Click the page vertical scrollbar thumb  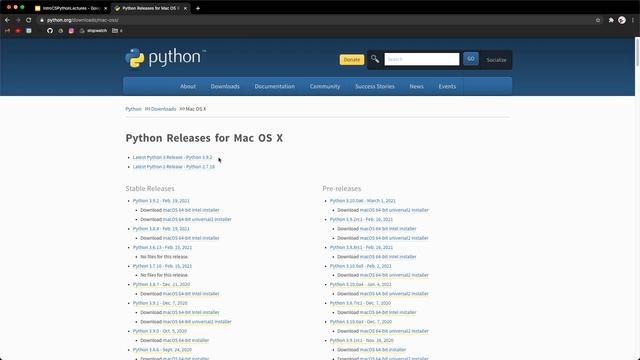(x=637, y=51)
